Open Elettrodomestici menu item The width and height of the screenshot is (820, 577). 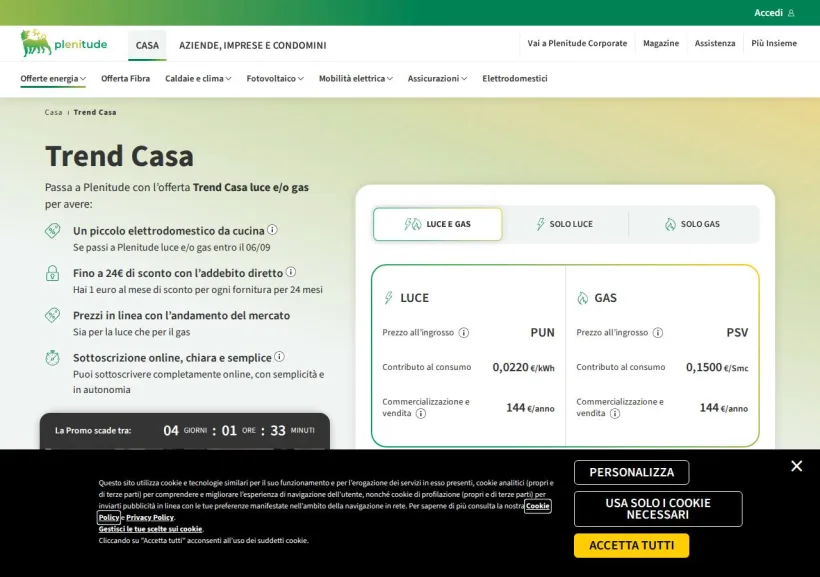click(x=515, y=78)
